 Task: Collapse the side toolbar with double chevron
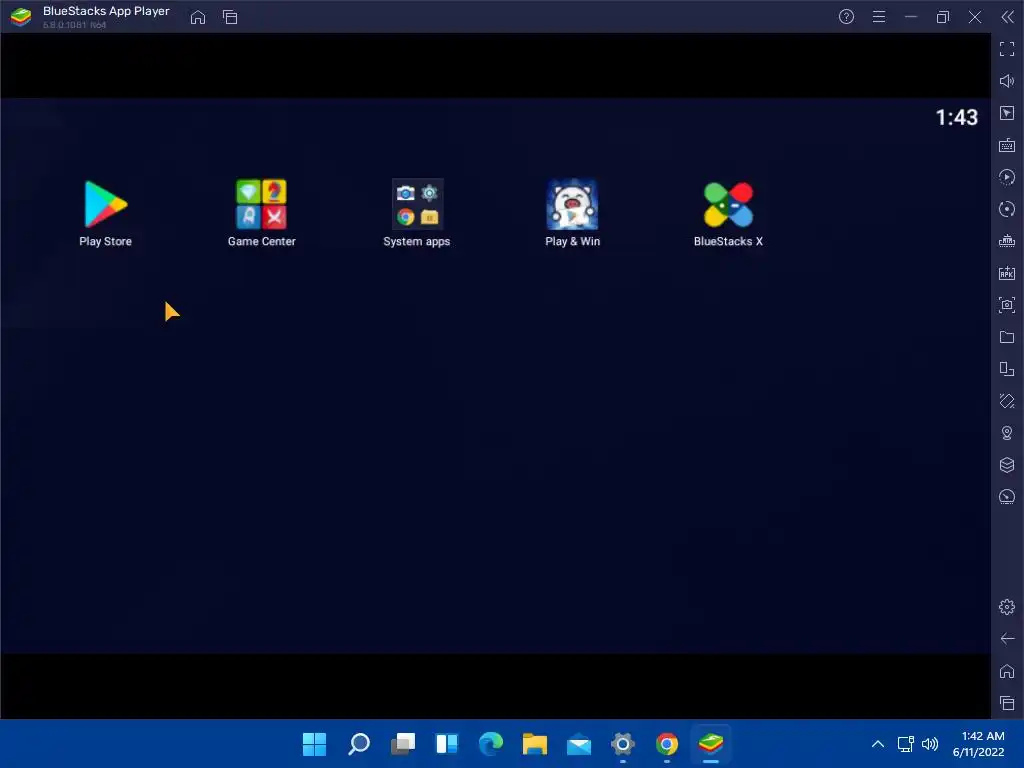point(1008,17)
